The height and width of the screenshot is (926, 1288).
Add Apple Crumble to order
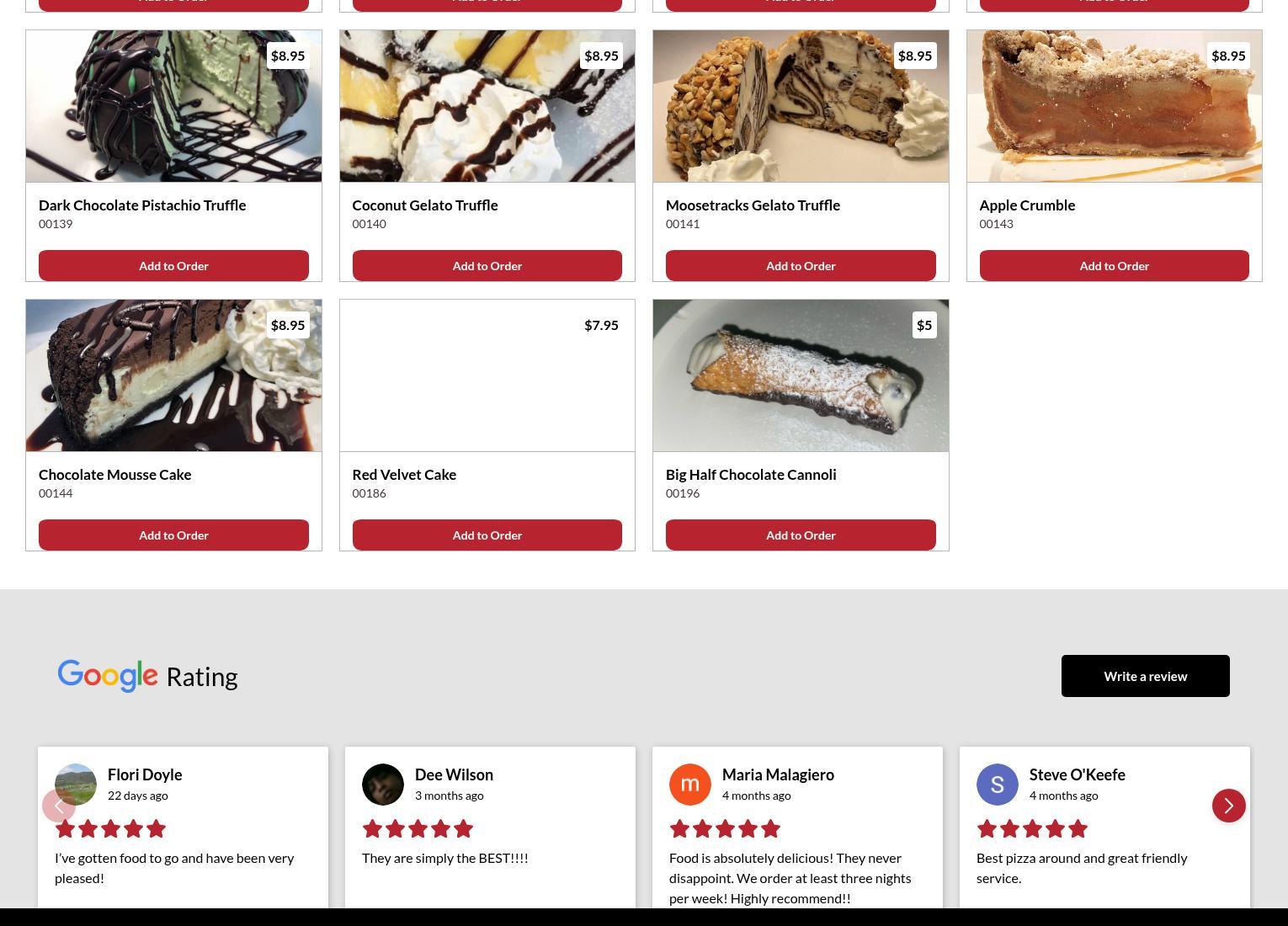(x=1115, y=265)
